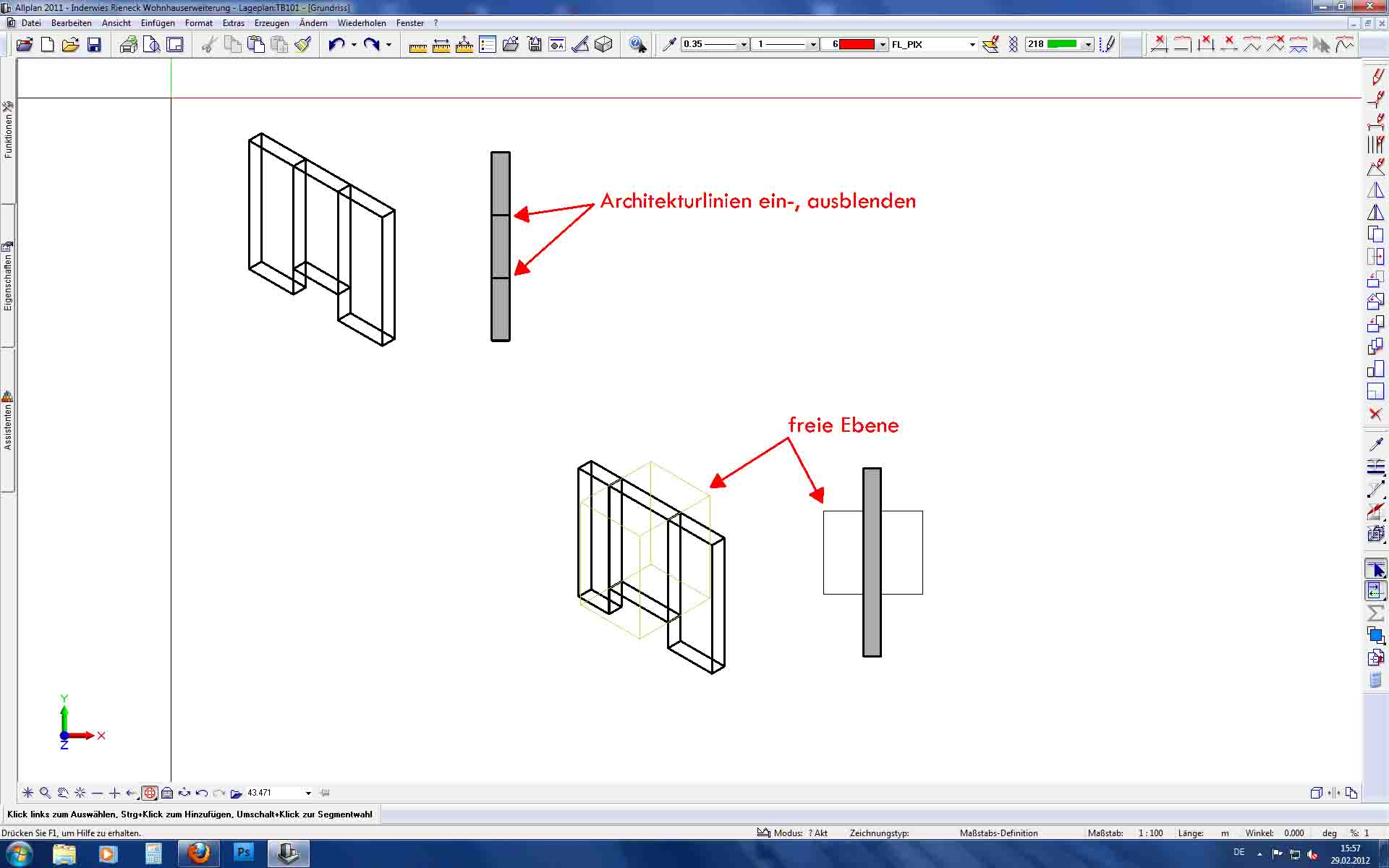Open Firefox from the taskbar
The image size is (1389, 868).
[198, 854]
